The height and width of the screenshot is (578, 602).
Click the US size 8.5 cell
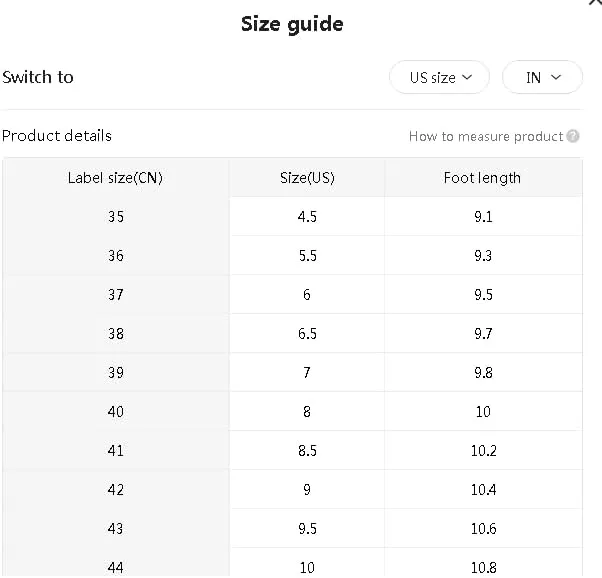pos(307,451)
